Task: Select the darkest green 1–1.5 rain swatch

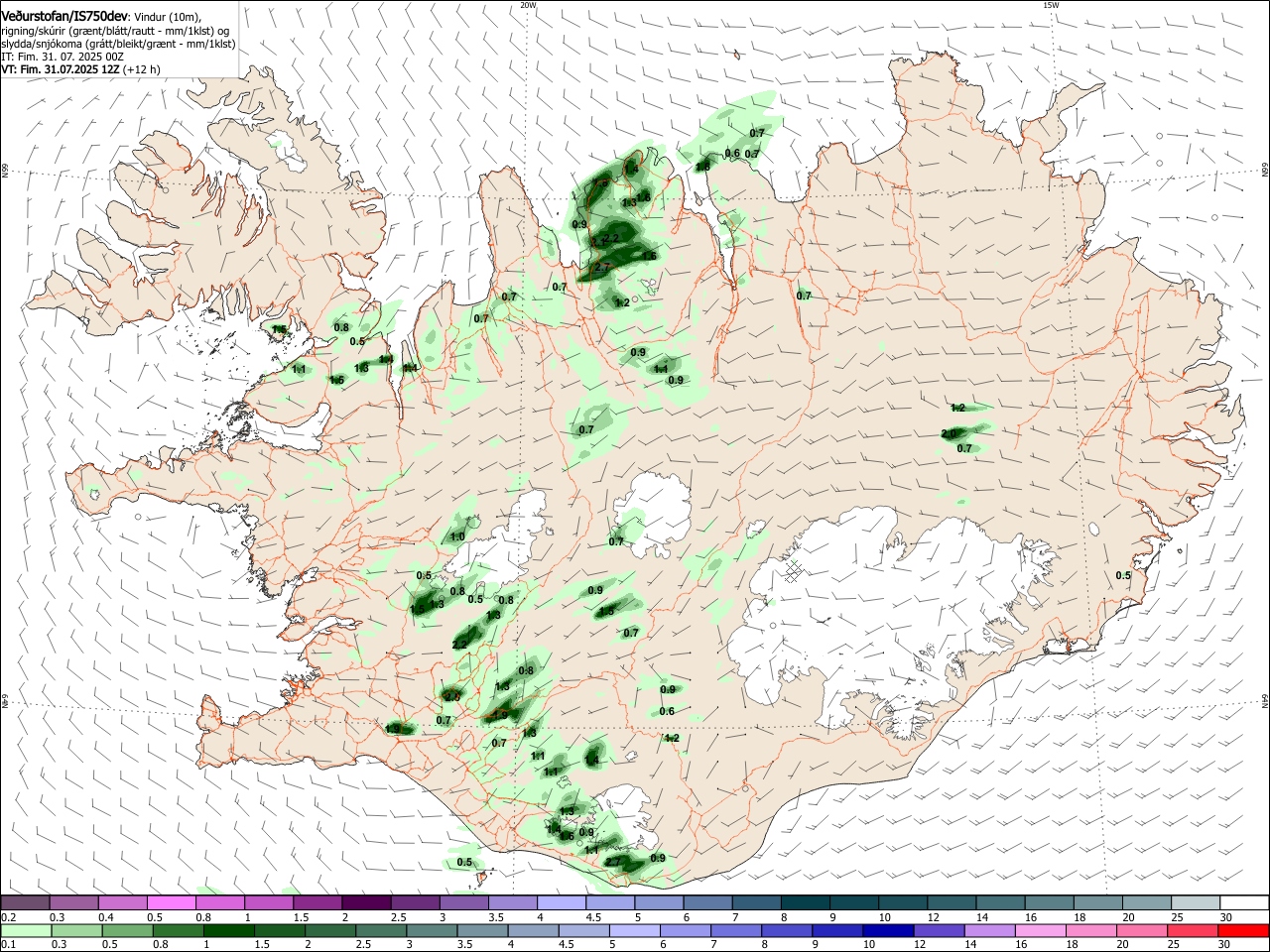Action: 228,931
